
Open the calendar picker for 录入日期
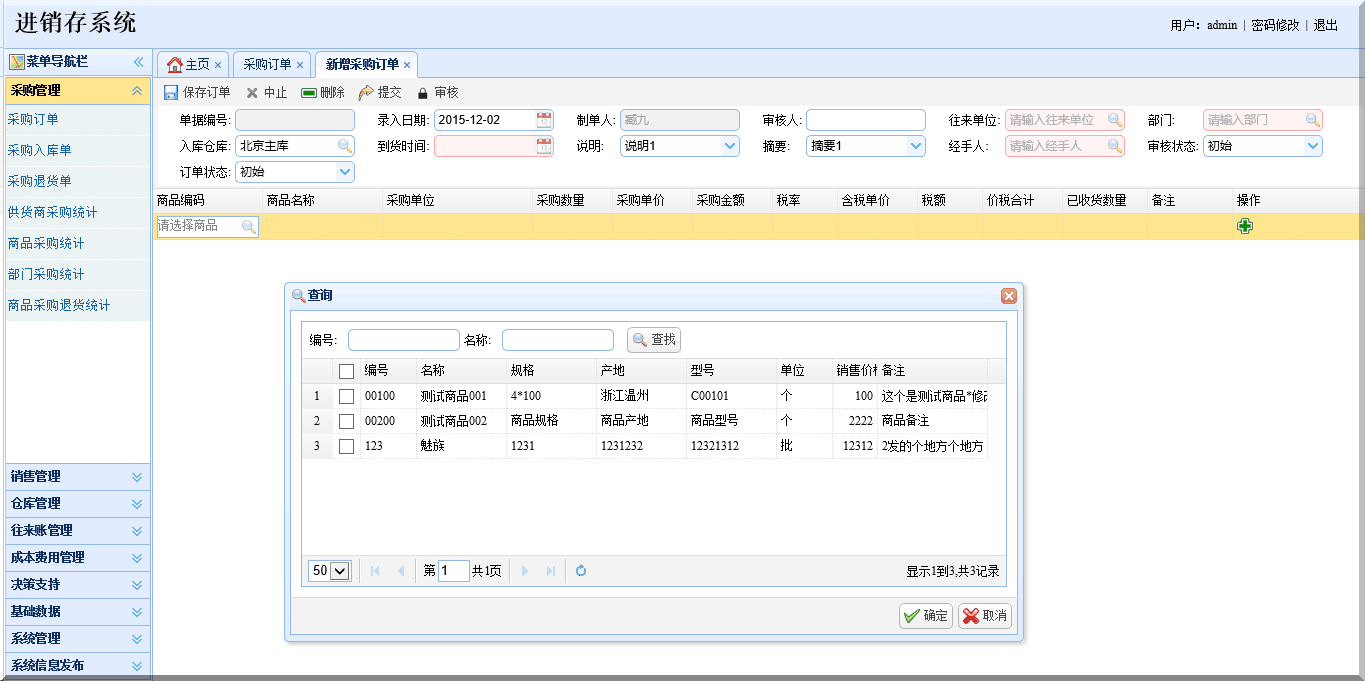[x=544, y=120]
